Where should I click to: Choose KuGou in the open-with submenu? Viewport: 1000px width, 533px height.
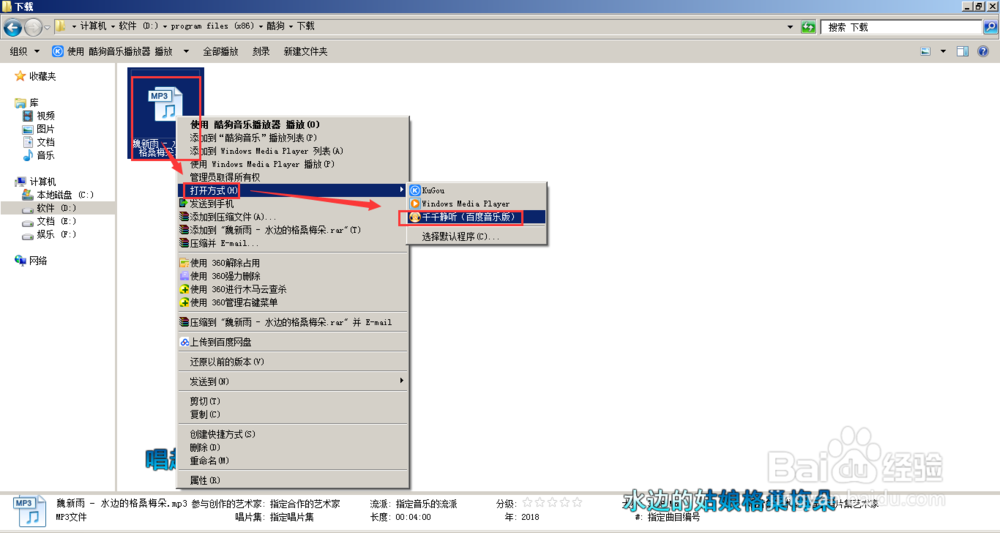[477, 190]
